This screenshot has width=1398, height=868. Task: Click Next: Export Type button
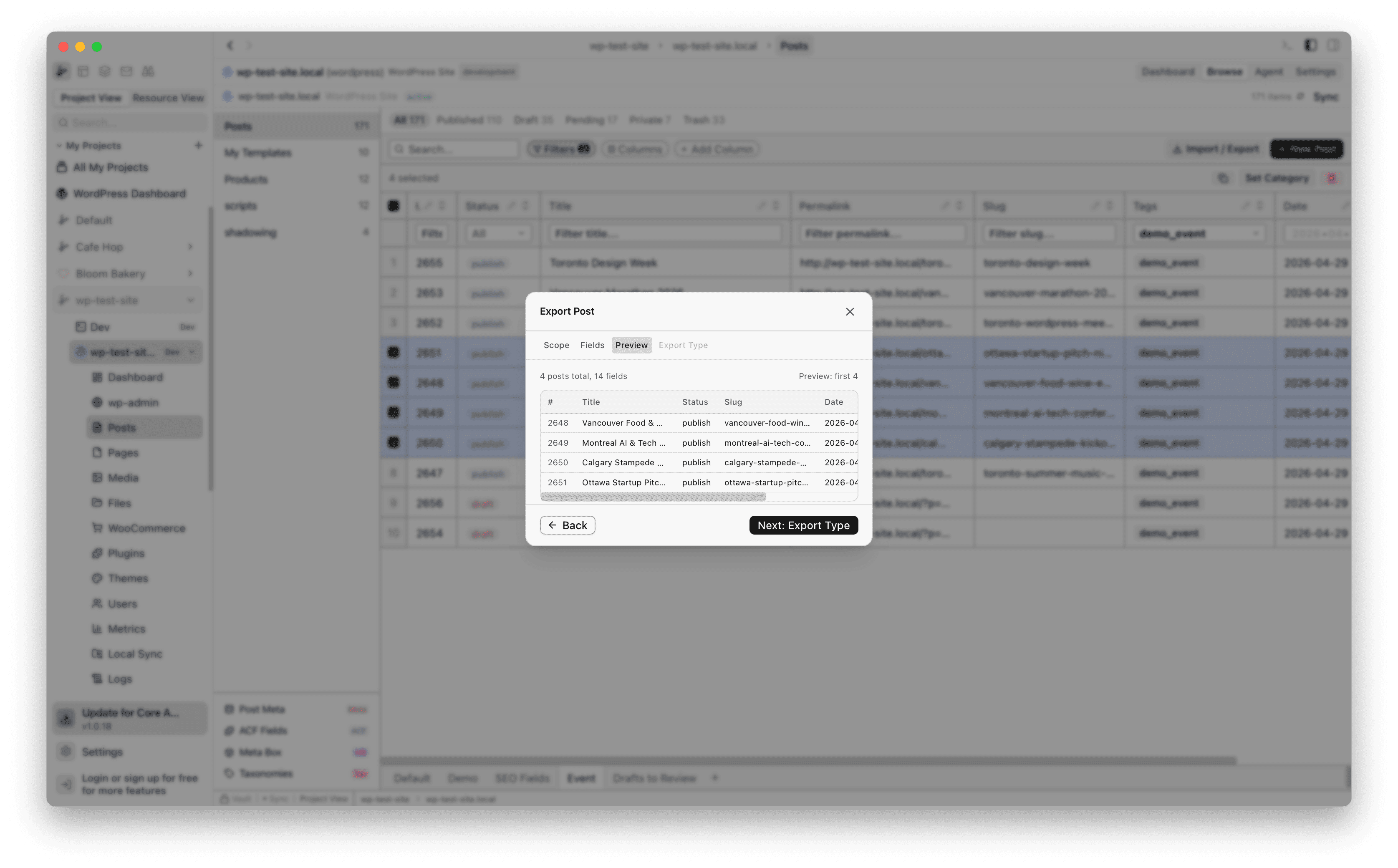[803, 525]
